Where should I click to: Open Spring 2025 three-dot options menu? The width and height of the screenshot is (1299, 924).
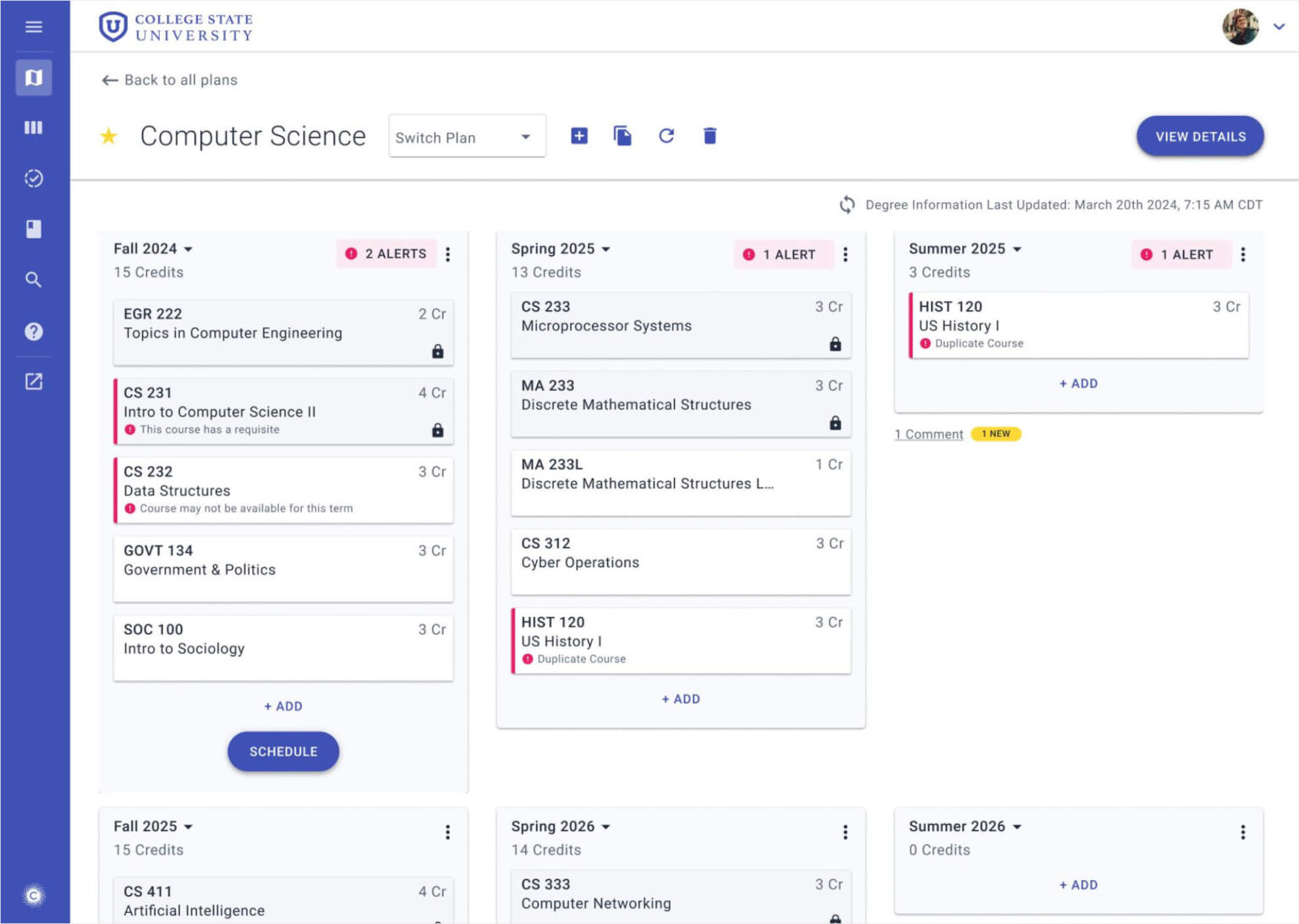coord(845,254)
